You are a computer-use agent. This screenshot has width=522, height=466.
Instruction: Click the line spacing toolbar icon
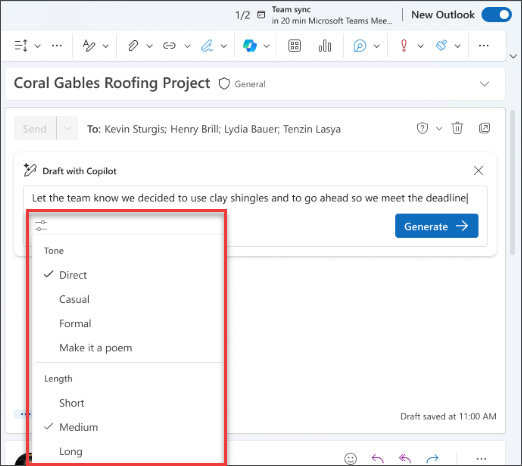click(21, 45)
